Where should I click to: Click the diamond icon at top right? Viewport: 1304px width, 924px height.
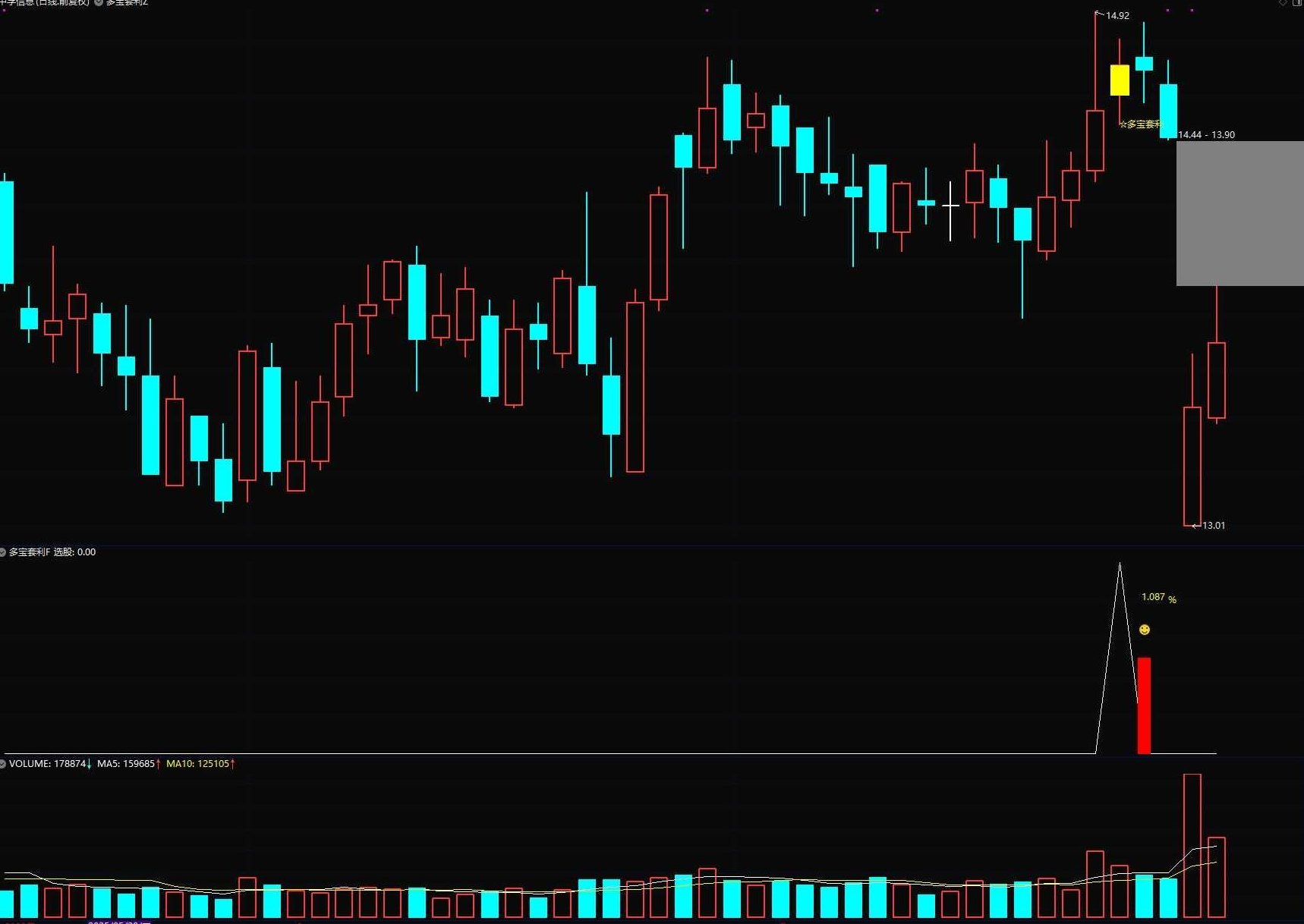1284,3
